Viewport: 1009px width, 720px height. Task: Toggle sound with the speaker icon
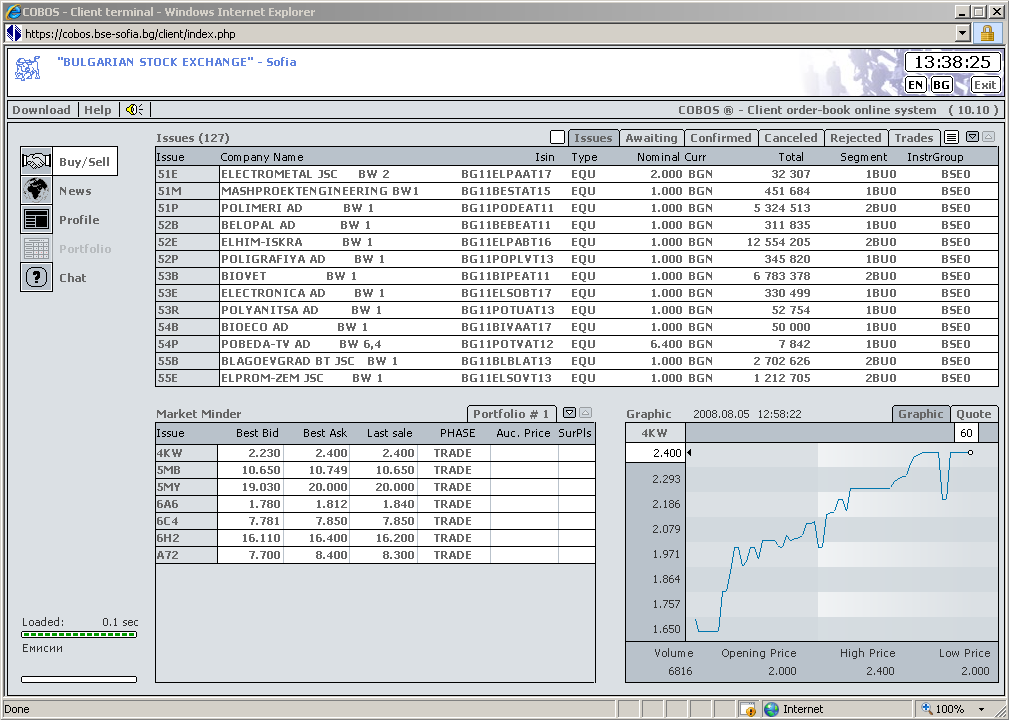click(134, 110)
